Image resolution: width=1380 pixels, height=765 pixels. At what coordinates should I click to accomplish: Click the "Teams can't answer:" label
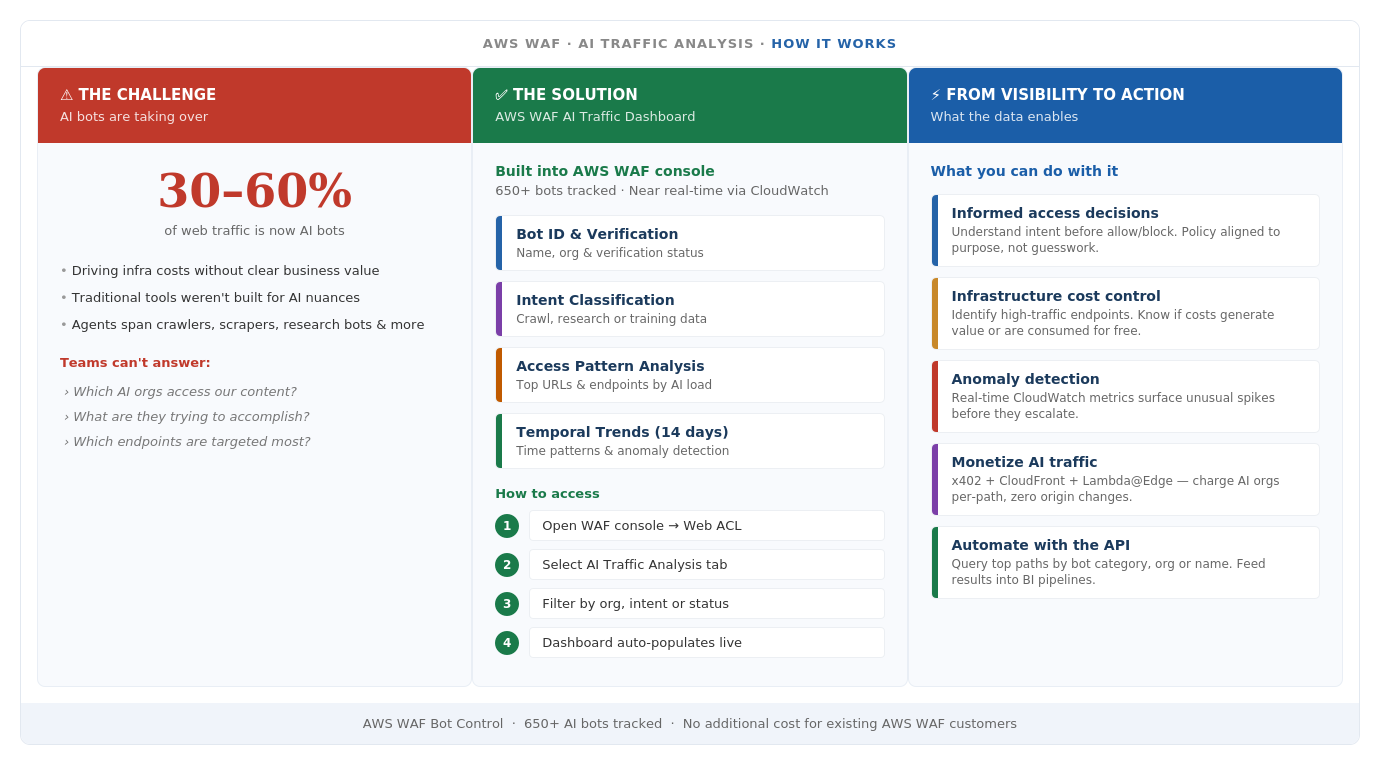(x=135, y=363)
